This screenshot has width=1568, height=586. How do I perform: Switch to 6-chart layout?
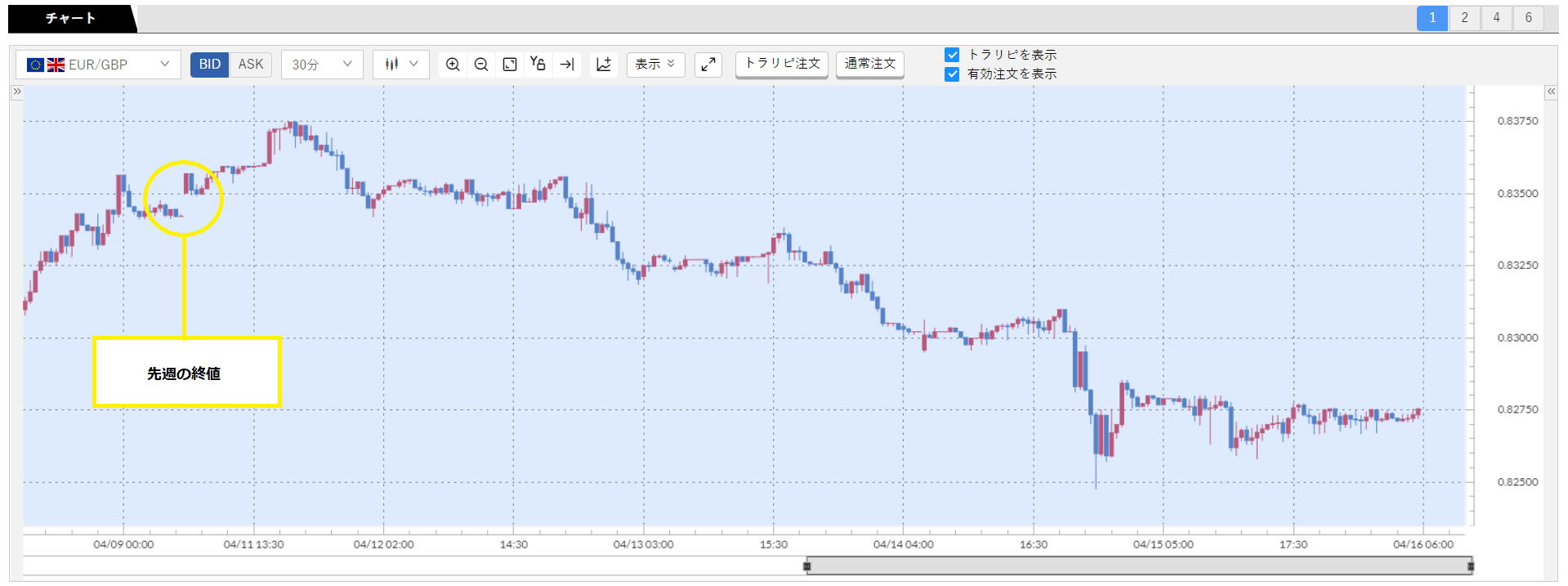[x=1528, y=18]
